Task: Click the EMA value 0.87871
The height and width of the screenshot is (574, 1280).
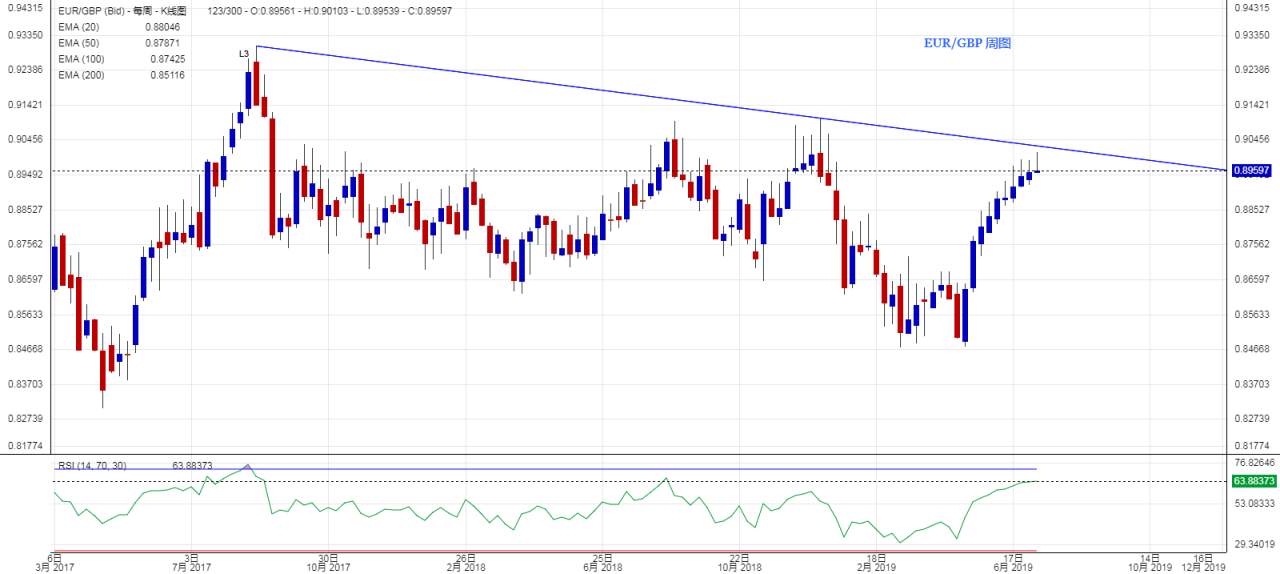Action: tap(162, 43)
